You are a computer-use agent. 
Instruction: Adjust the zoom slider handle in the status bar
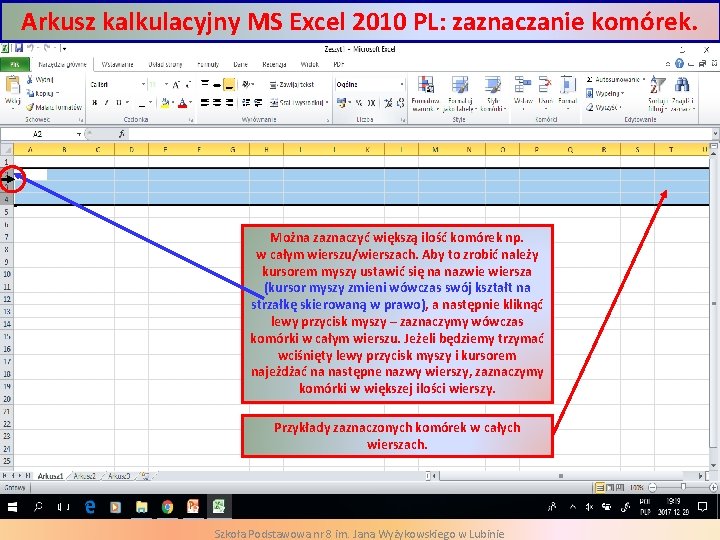point(683,487)
